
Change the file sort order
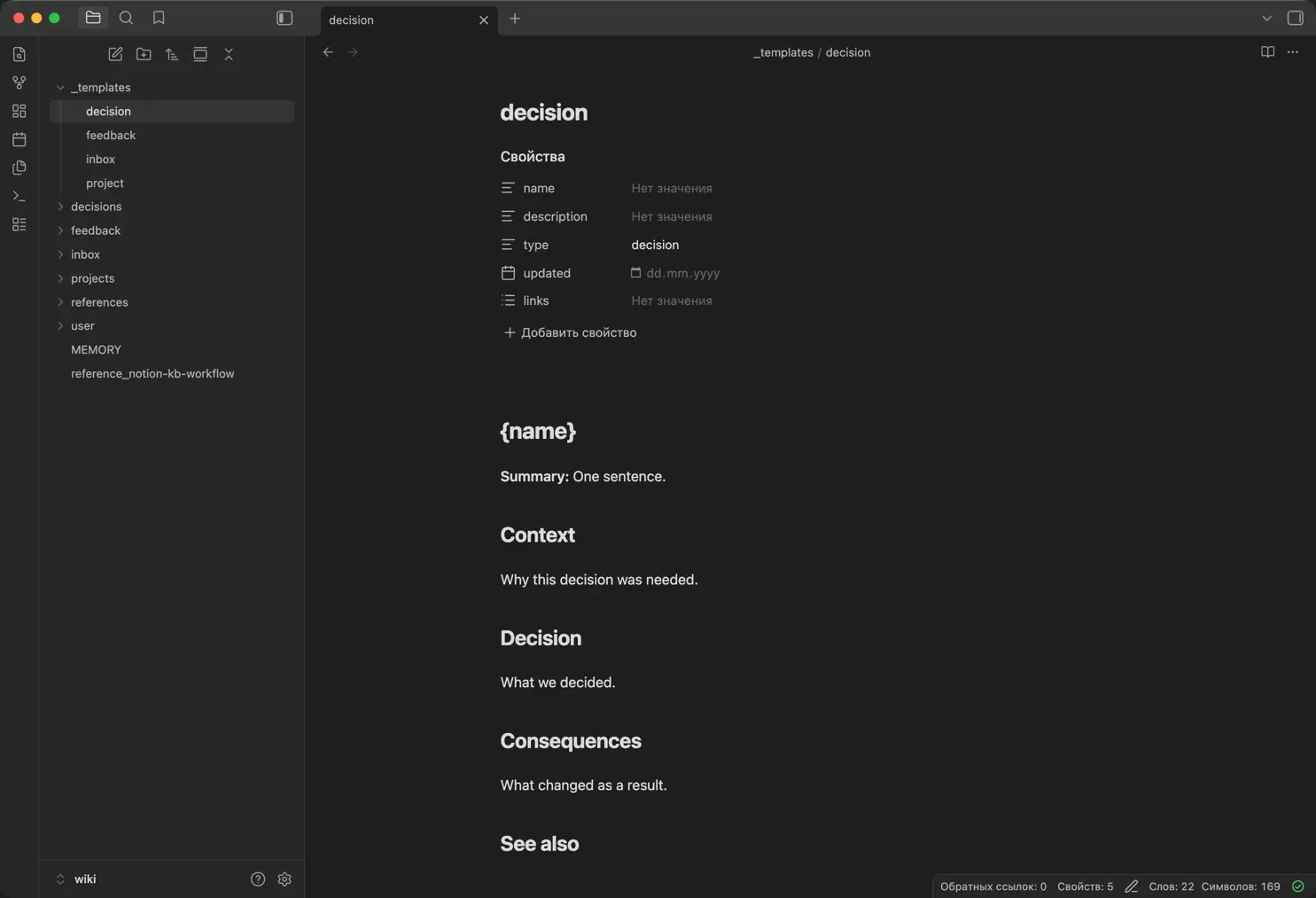(x=172, y=54)
